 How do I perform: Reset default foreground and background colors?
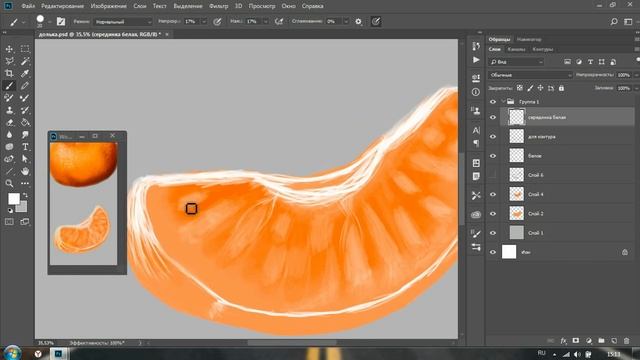[10, 211]
